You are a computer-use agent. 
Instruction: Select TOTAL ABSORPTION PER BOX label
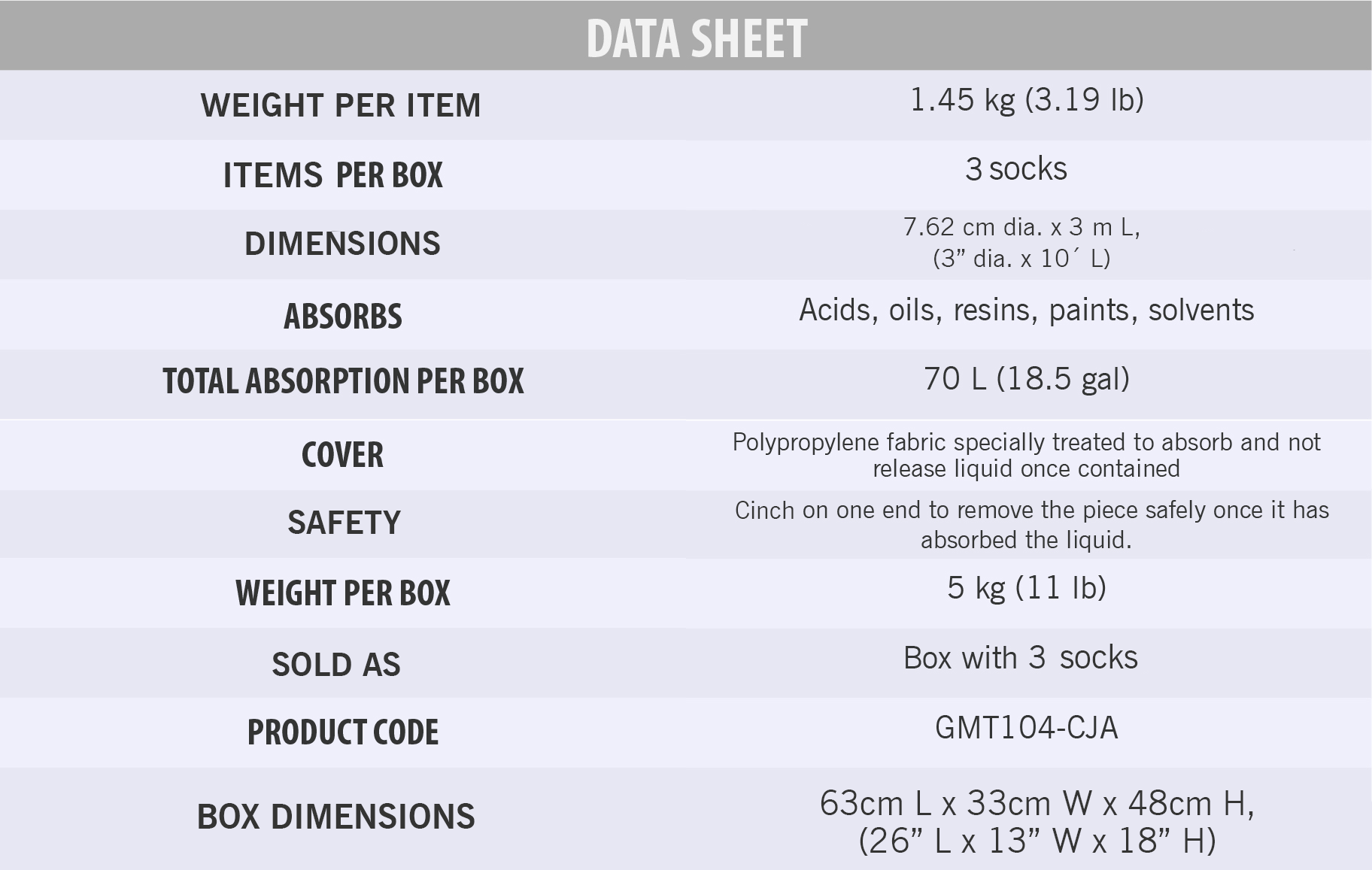tap(343, 381)
